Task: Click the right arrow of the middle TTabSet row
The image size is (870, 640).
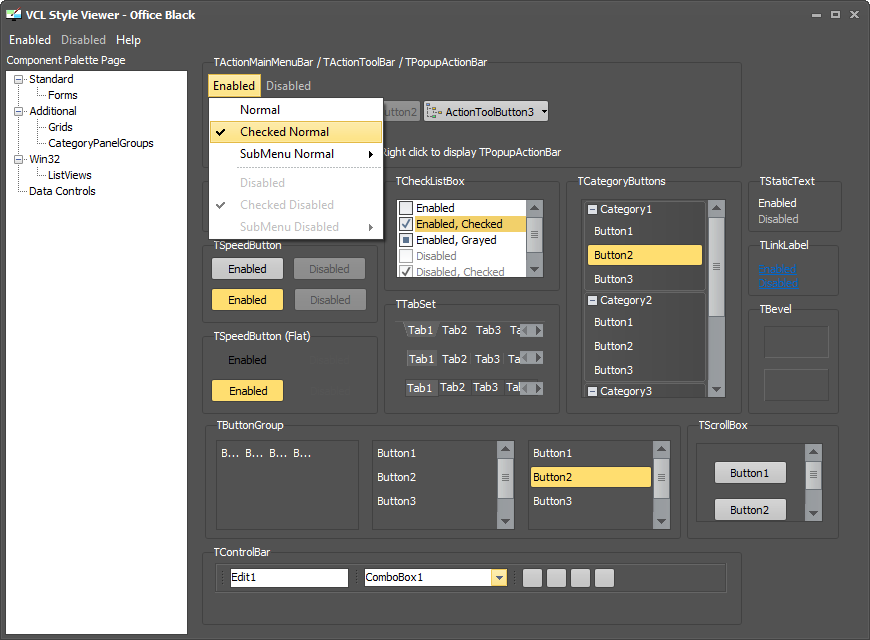Action: pyautogui.click(x=538, y=357)
